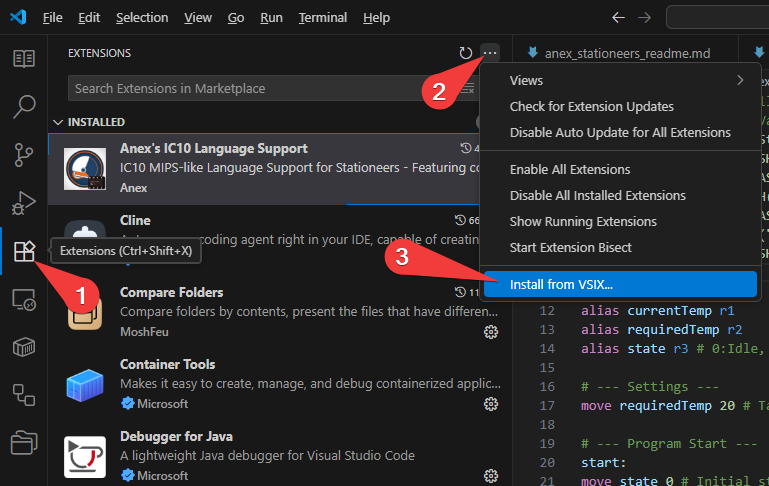The image size is (769, 486).
Task: Click the Anex's IC10 extension icon
Action: pyautogui.click(x=85, y=169)
